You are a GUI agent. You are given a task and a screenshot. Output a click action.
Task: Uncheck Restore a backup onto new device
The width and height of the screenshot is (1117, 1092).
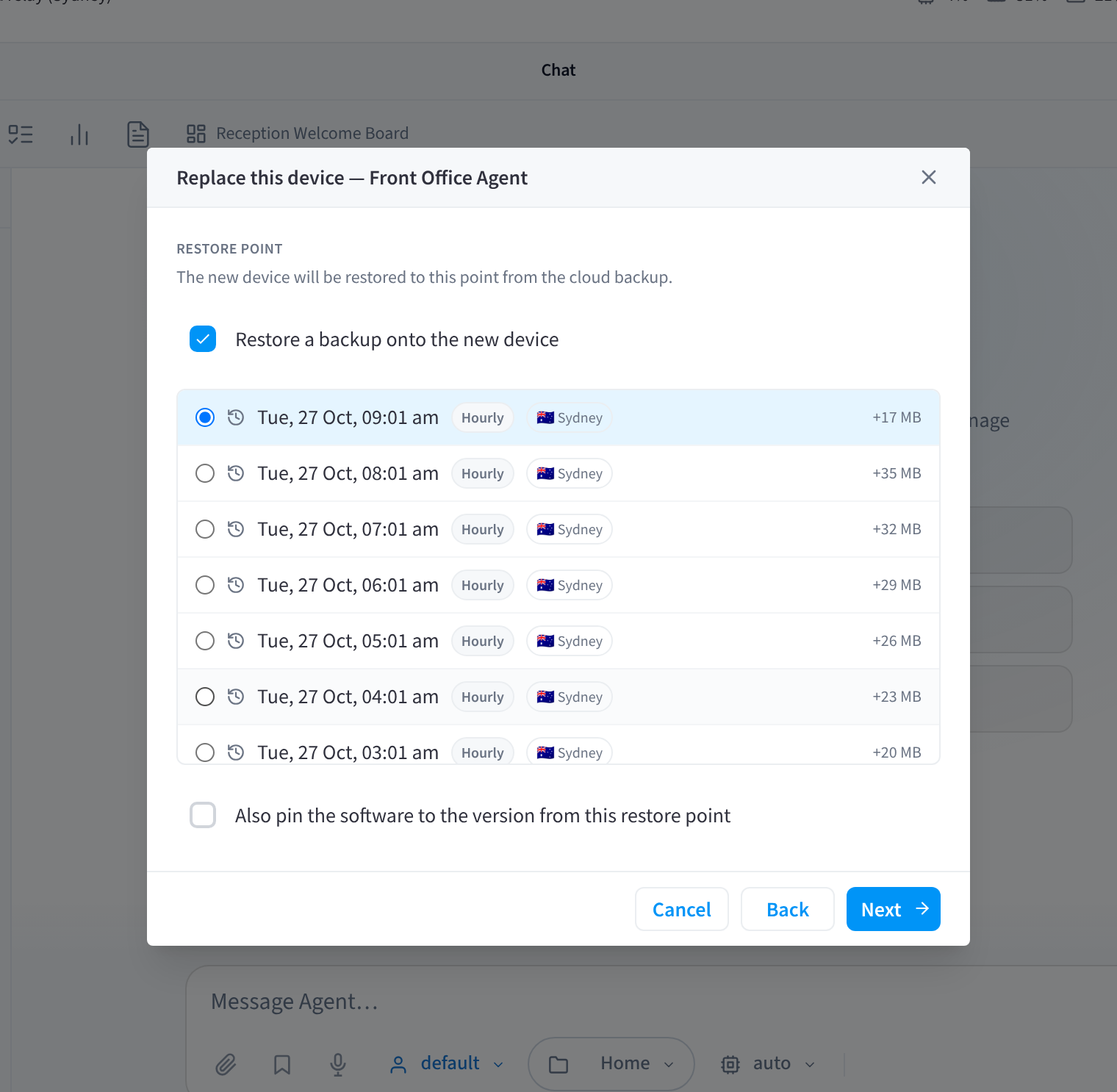point(203,339)
